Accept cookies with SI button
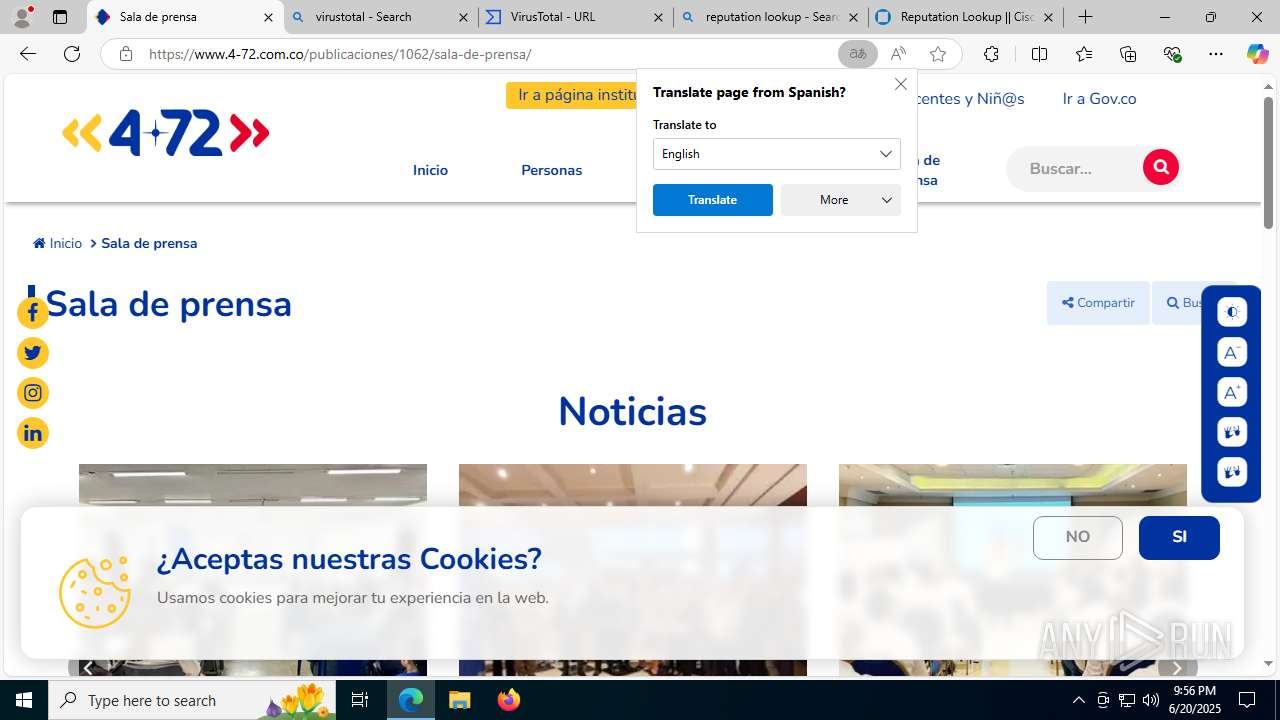1280x720 pixels. click(x=1179, y=538)
